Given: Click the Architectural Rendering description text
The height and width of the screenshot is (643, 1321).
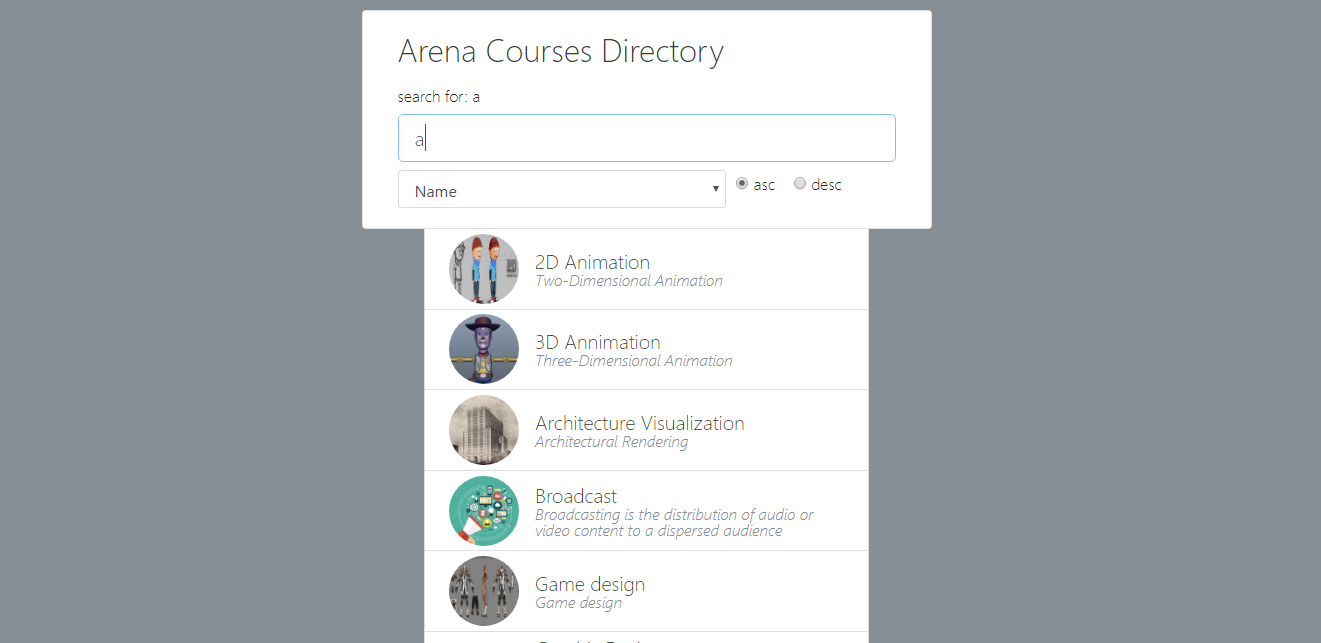Looking at the screenshot, I should pos(611,442).
